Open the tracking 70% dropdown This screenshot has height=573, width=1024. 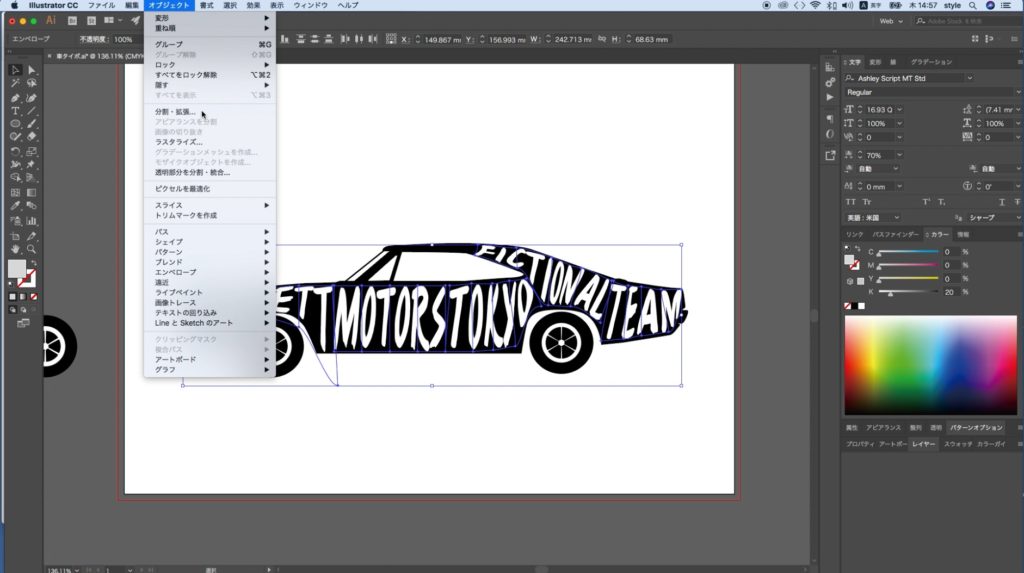899,156
